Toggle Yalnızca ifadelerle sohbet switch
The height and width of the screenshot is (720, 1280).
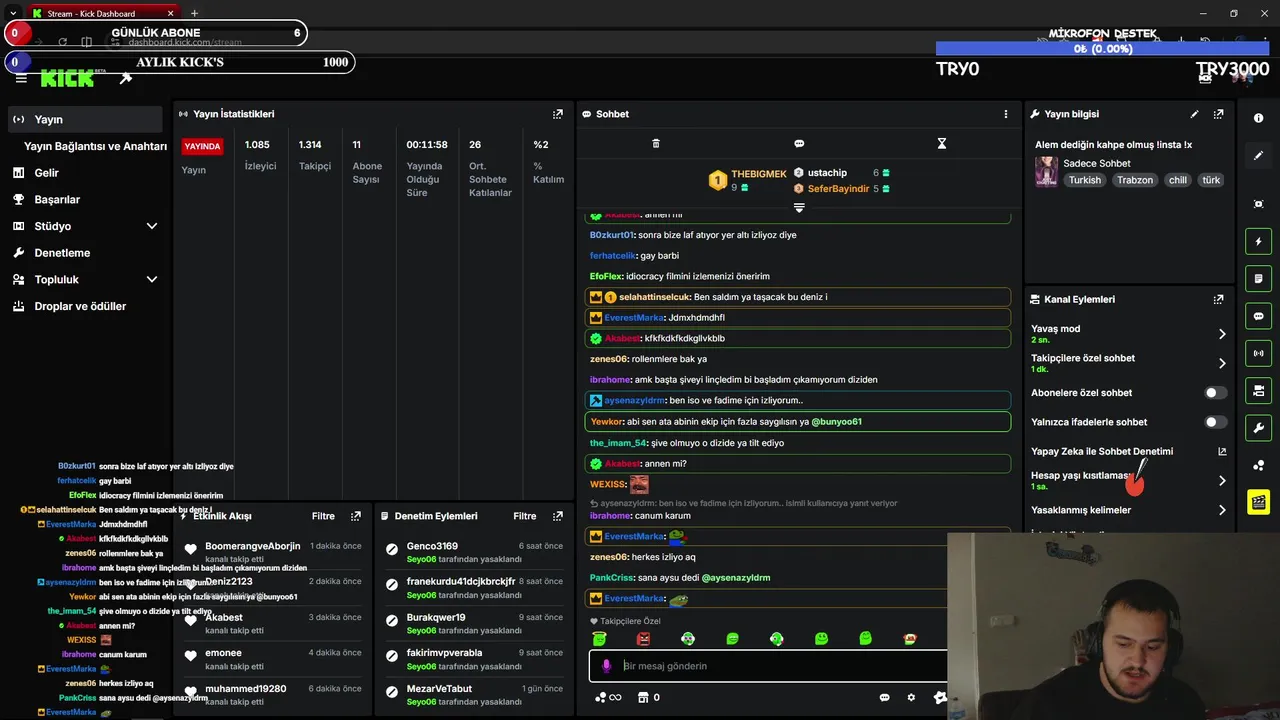coord(1215,422)
